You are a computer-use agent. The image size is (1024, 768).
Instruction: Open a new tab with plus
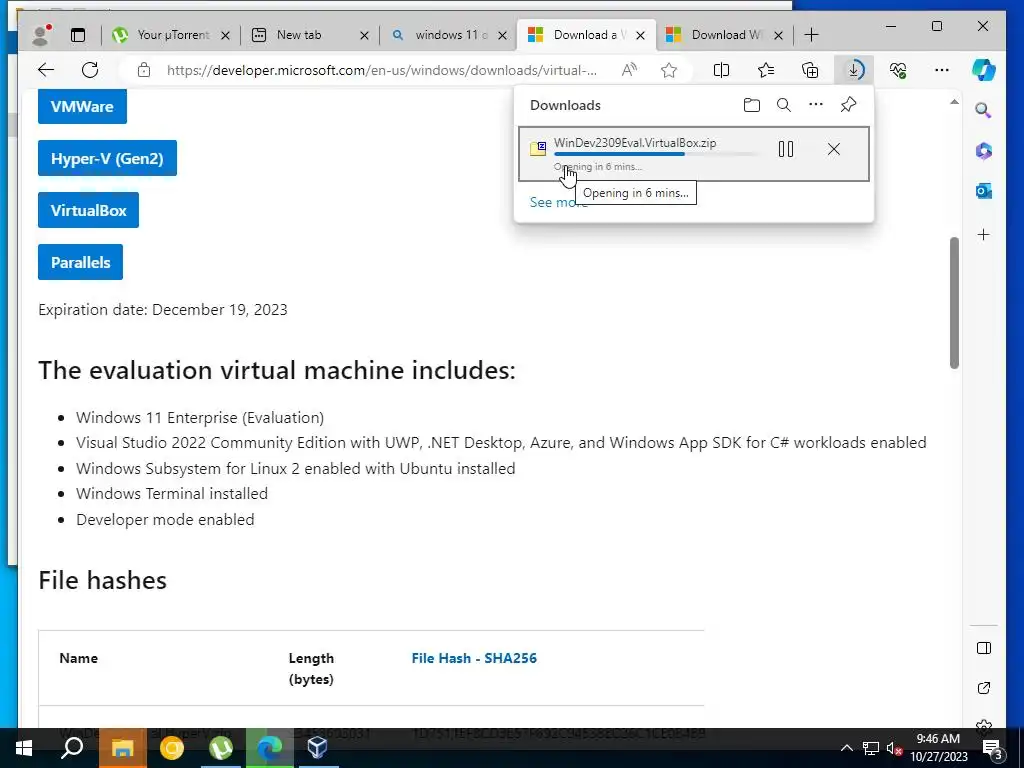point(811,35)
